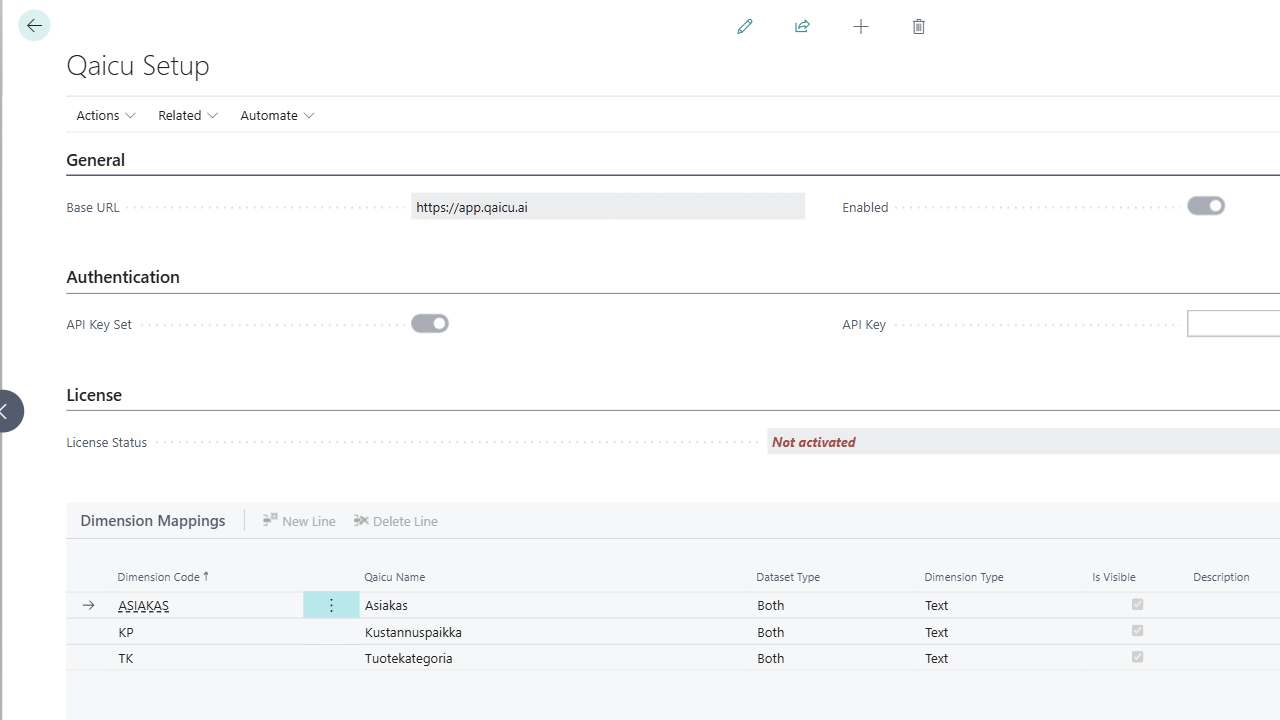Click the Qaicu Name column header

(394, 577)
